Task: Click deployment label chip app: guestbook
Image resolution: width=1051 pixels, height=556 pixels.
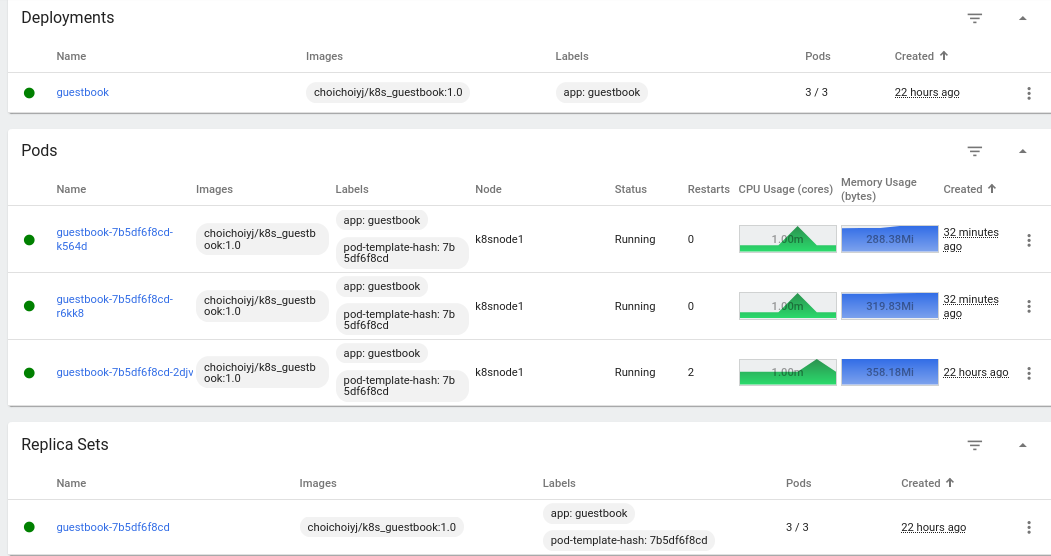Action: (602, 92)
